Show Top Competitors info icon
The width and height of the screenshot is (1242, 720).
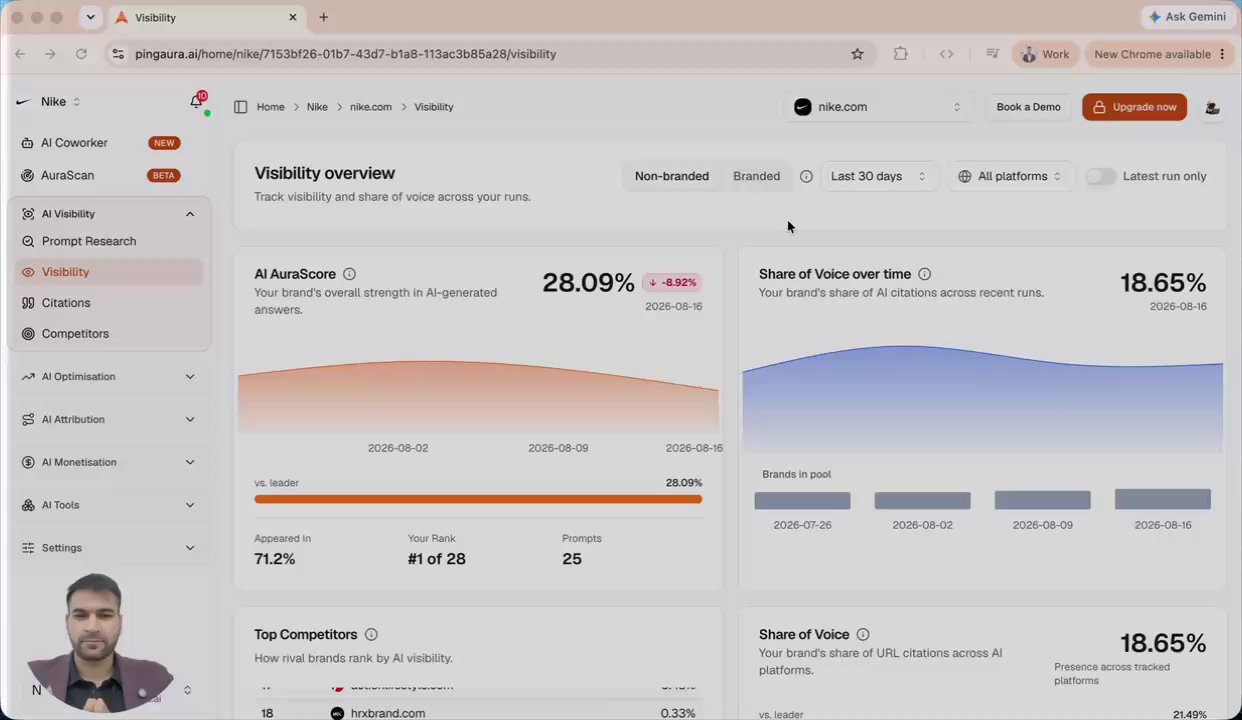[371, 635]
